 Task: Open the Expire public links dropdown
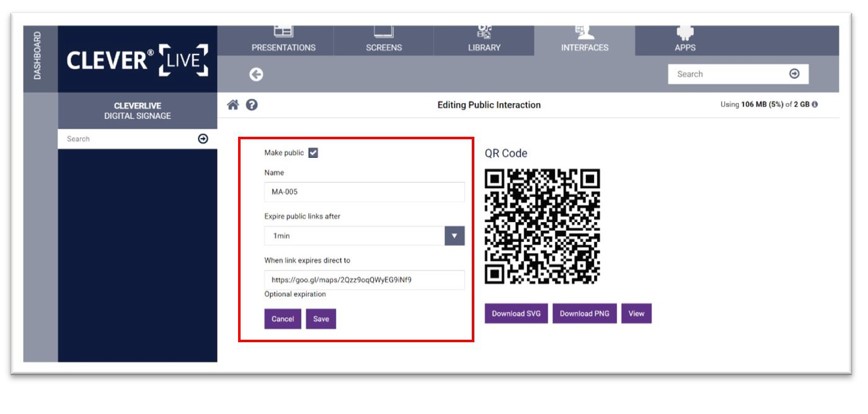[364, 236]
